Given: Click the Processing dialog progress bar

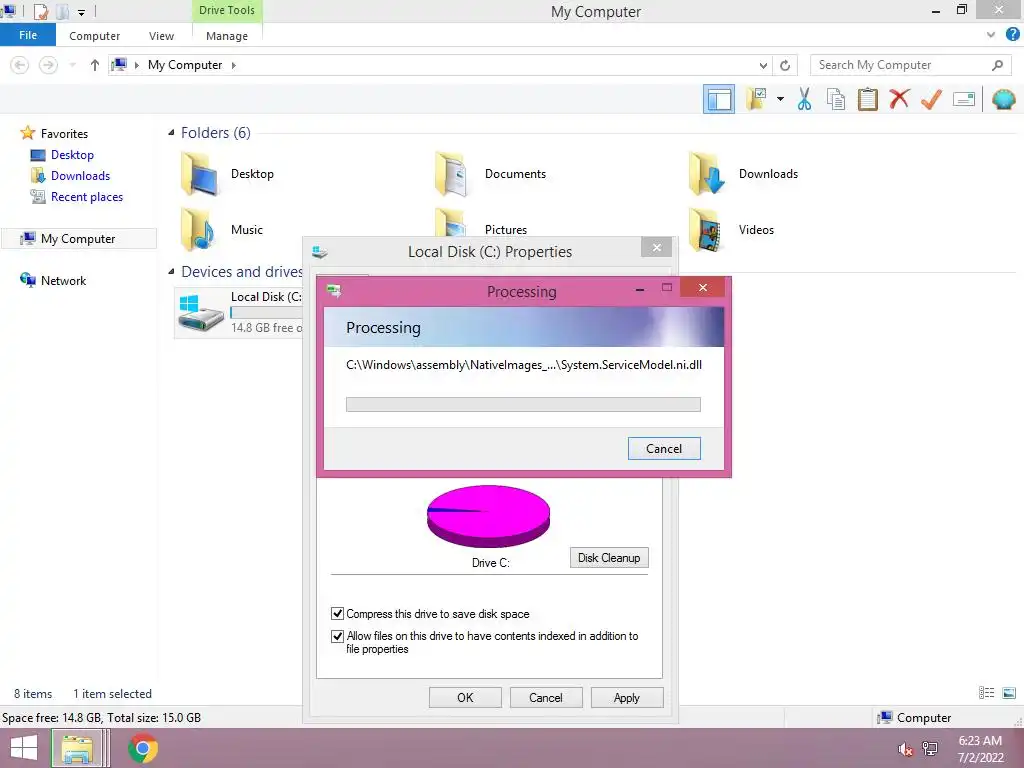Looking at the screenshot, I should pos(523,404).
